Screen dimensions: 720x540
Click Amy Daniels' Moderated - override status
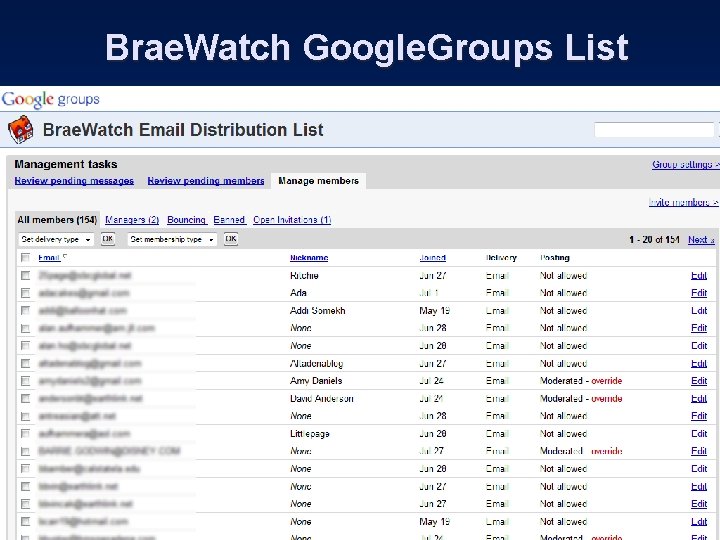pyautogui.click(x=581, y=381)
